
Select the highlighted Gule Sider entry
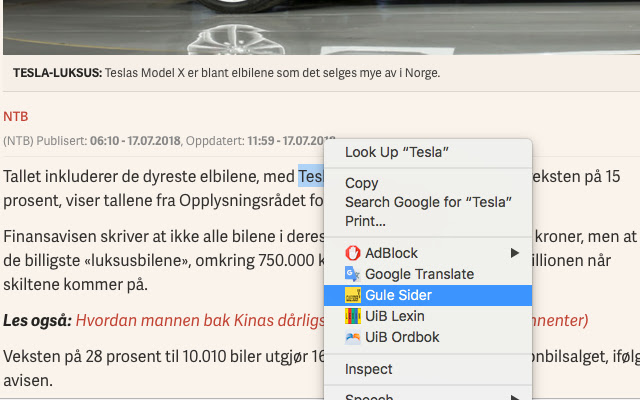tap(428, 295)
